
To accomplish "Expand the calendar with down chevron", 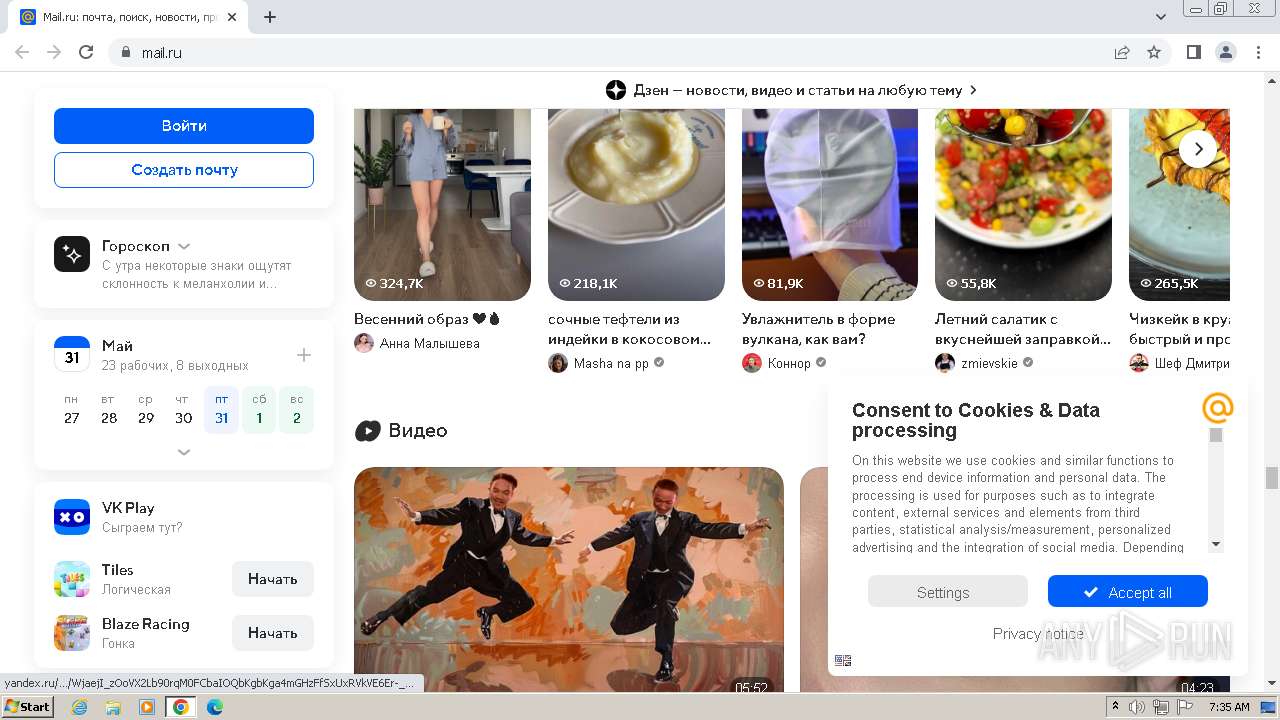I will pyautogui.click(x=184, y=452).
